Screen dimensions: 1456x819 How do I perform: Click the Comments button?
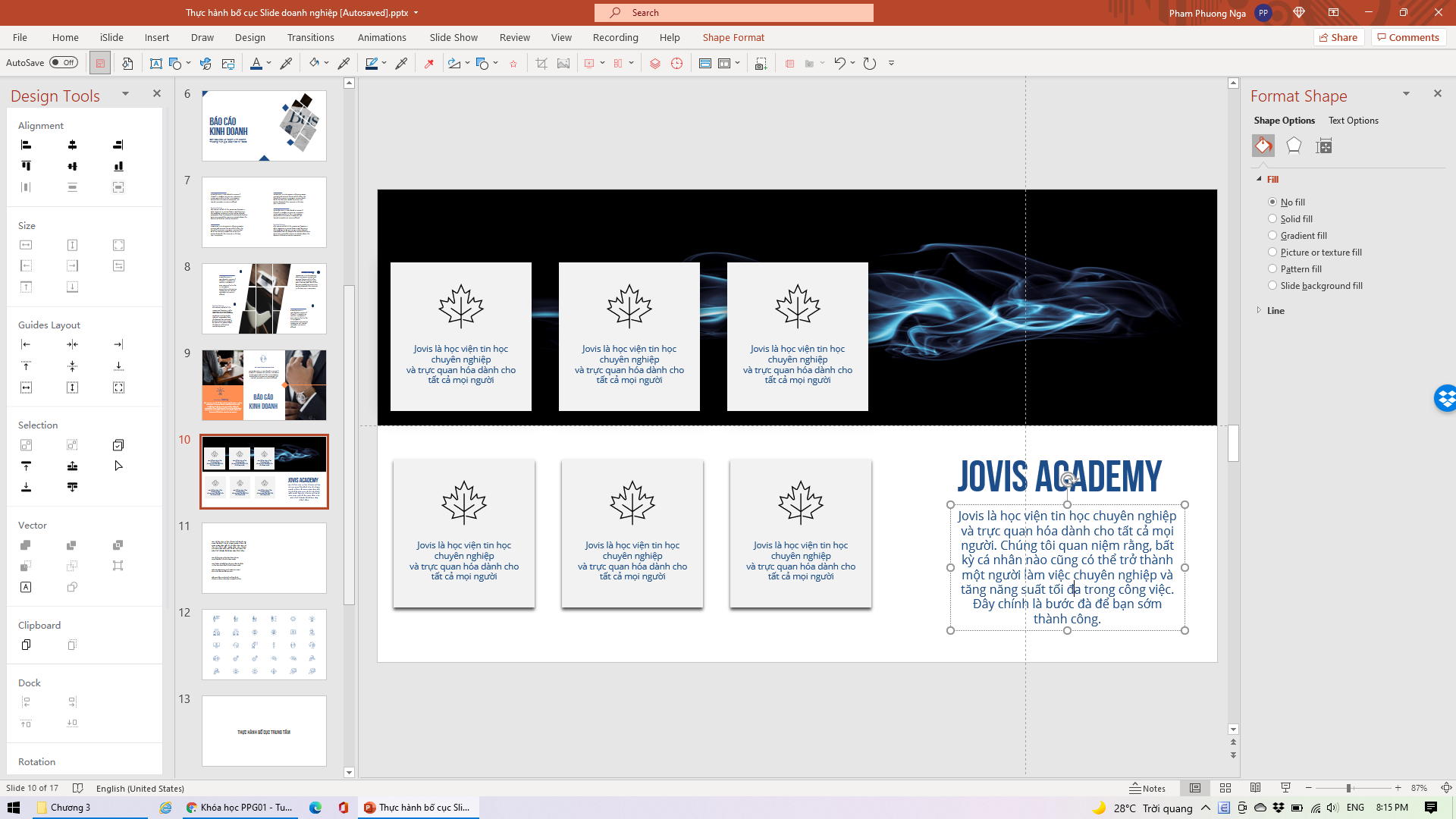(1408, 37)
